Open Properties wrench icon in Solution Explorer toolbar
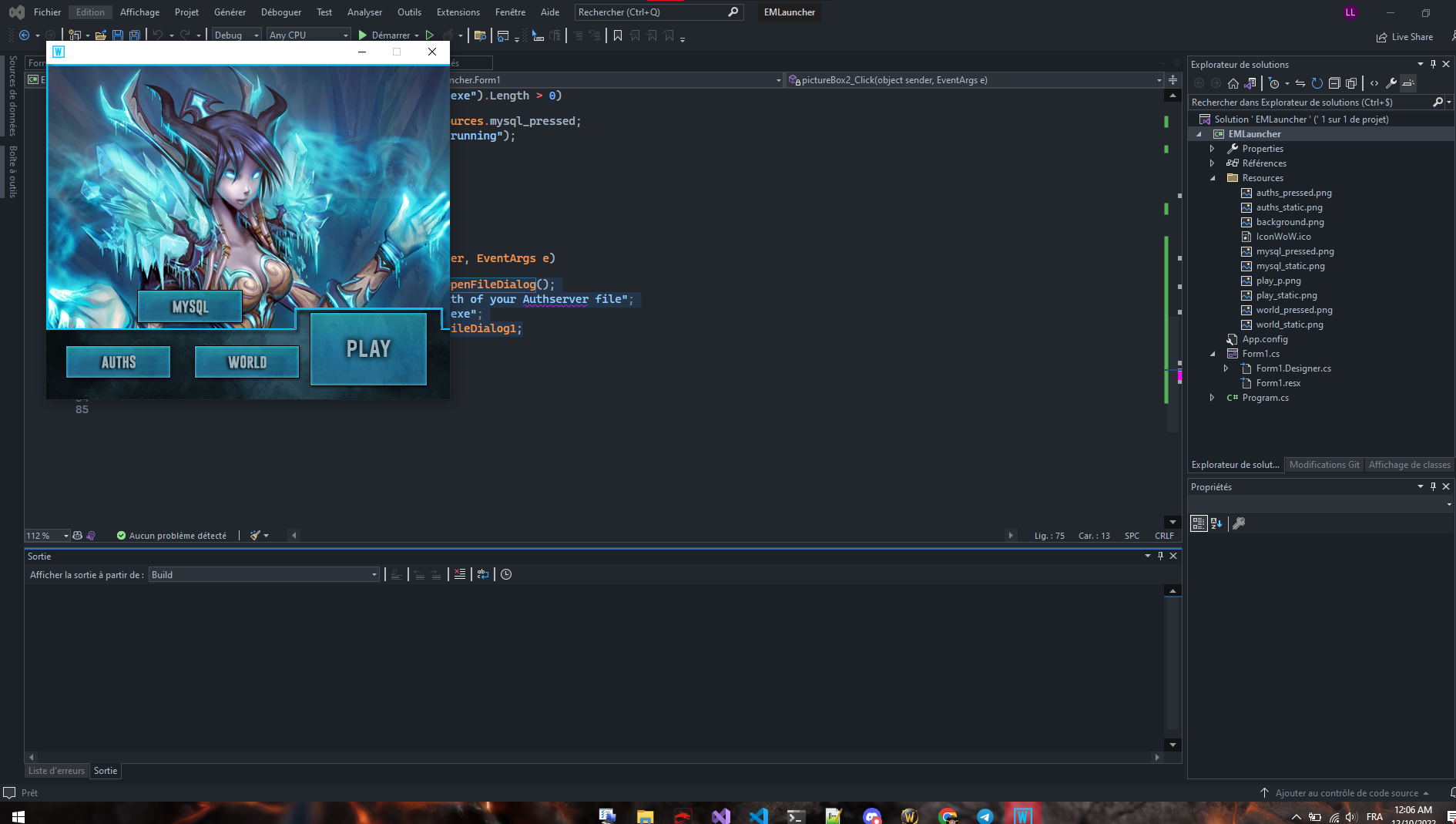1456x824 pixels. click(1391, 83)
